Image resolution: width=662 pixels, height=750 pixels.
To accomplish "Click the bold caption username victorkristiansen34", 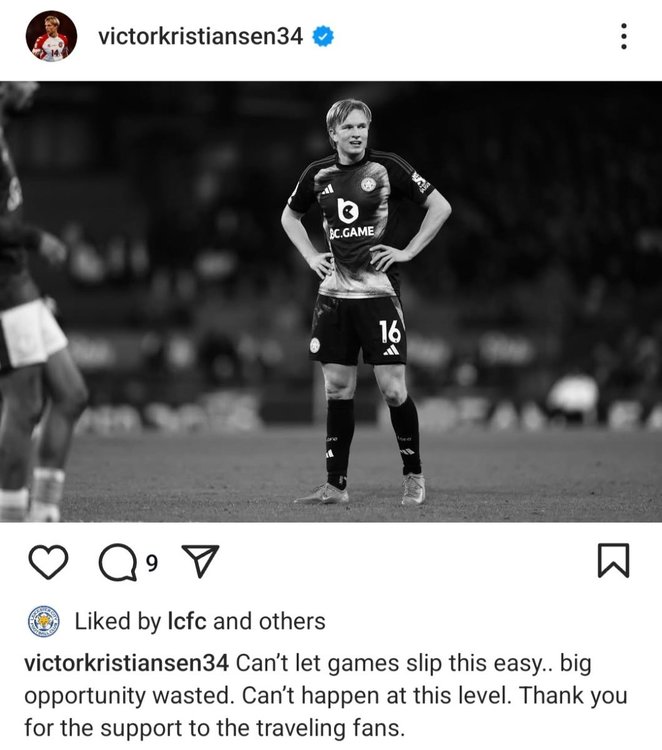I will coord(126,663).
